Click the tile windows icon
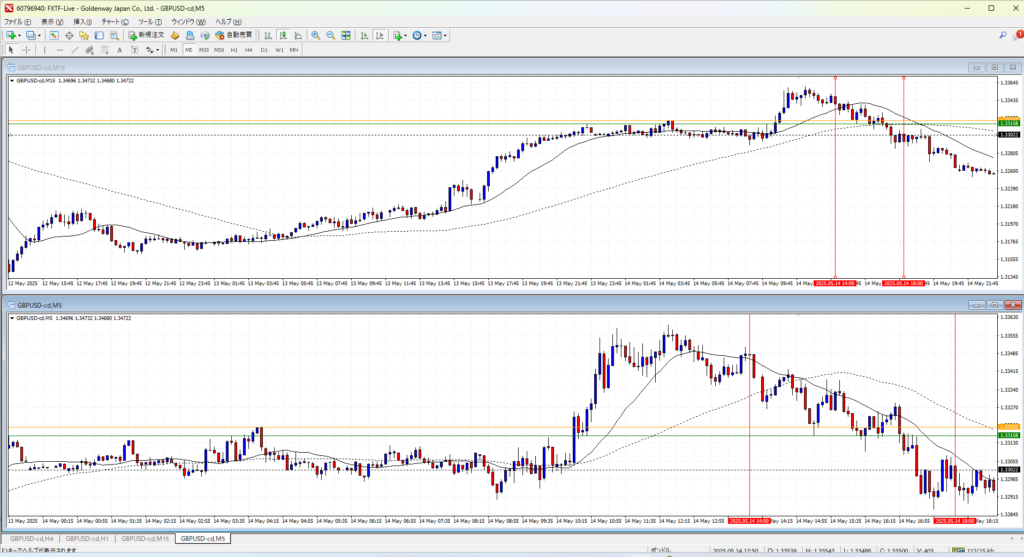1024x557 pixels. tap(345, 35)
